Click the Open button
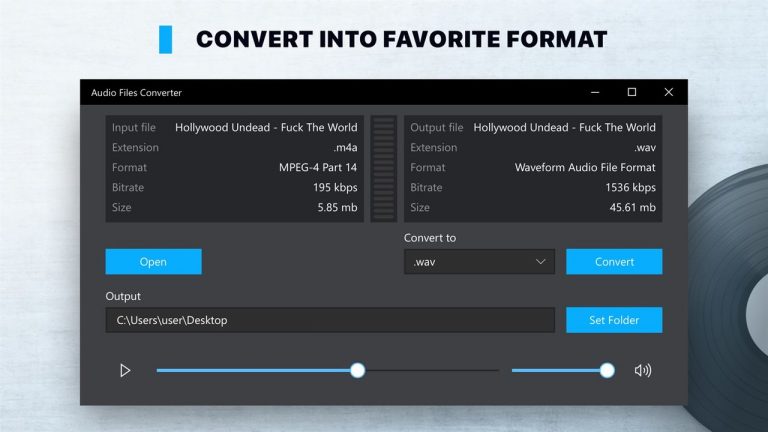 [153, 262]
